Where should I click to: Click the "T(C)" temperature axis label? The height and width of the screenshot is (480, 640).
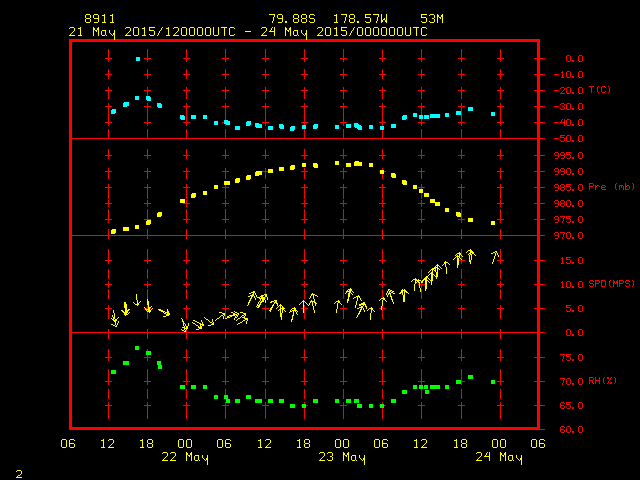600,89
